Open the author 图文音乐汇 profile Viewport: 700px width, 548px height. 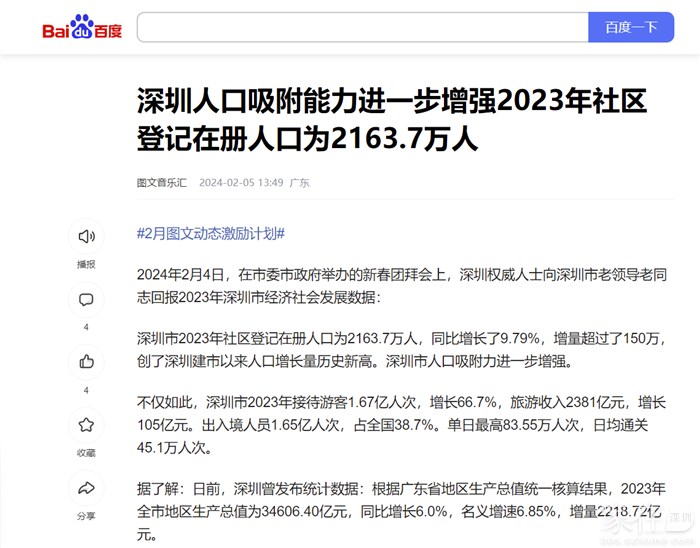tap(161, 183)
